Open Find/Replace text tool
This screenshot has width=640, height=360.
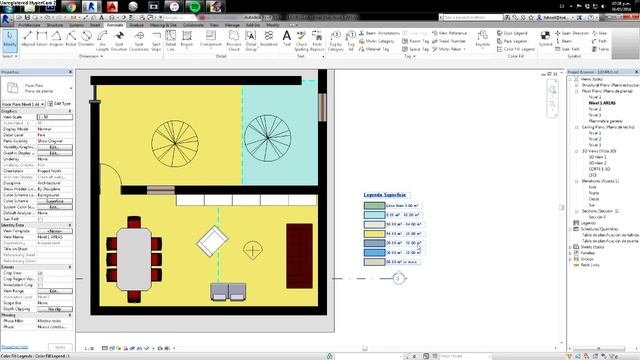pyautogui.click(x=317, y=41)
